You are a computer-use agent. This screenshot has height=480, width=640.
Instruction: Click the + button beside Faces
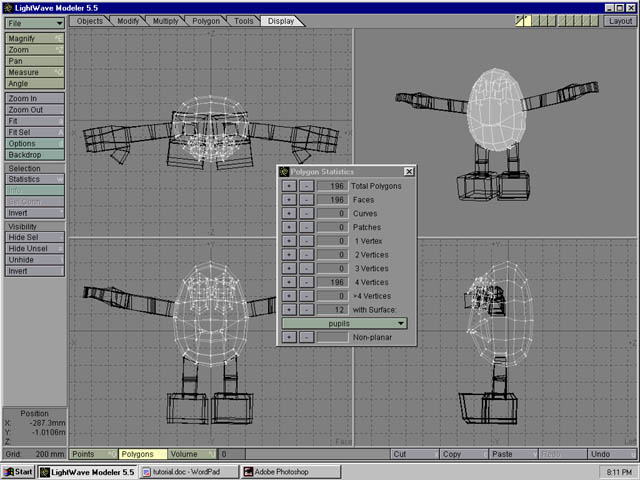point(289,200)
